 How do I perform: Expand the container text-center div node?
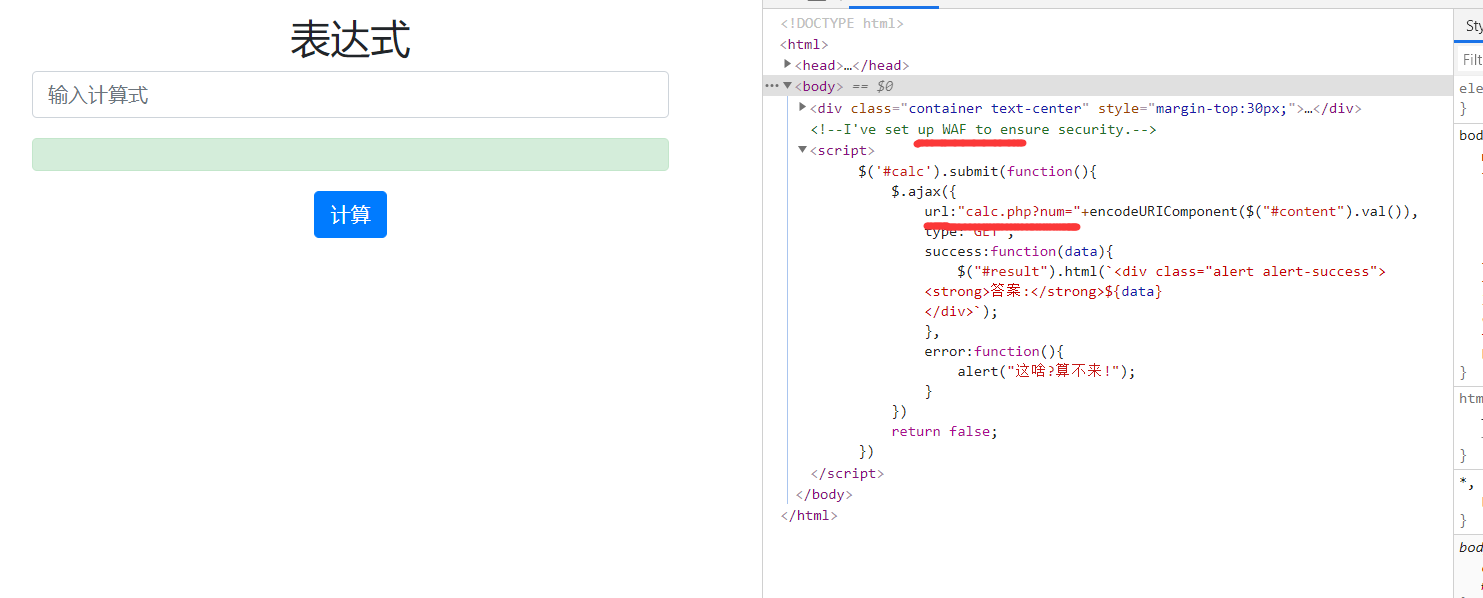tap(803, 108)
